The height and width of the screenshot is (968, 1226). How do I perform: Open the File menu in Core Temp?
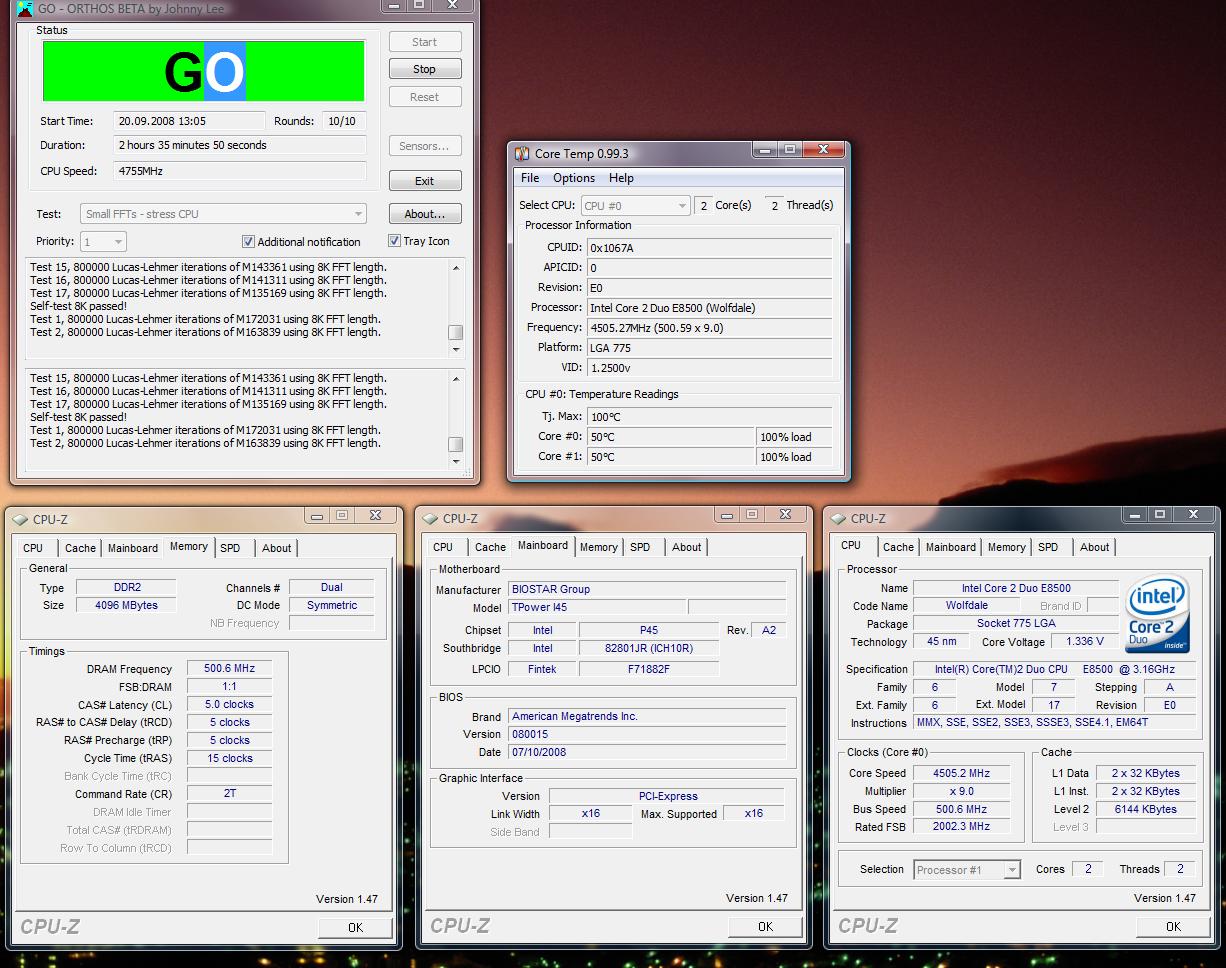(530, 178)
